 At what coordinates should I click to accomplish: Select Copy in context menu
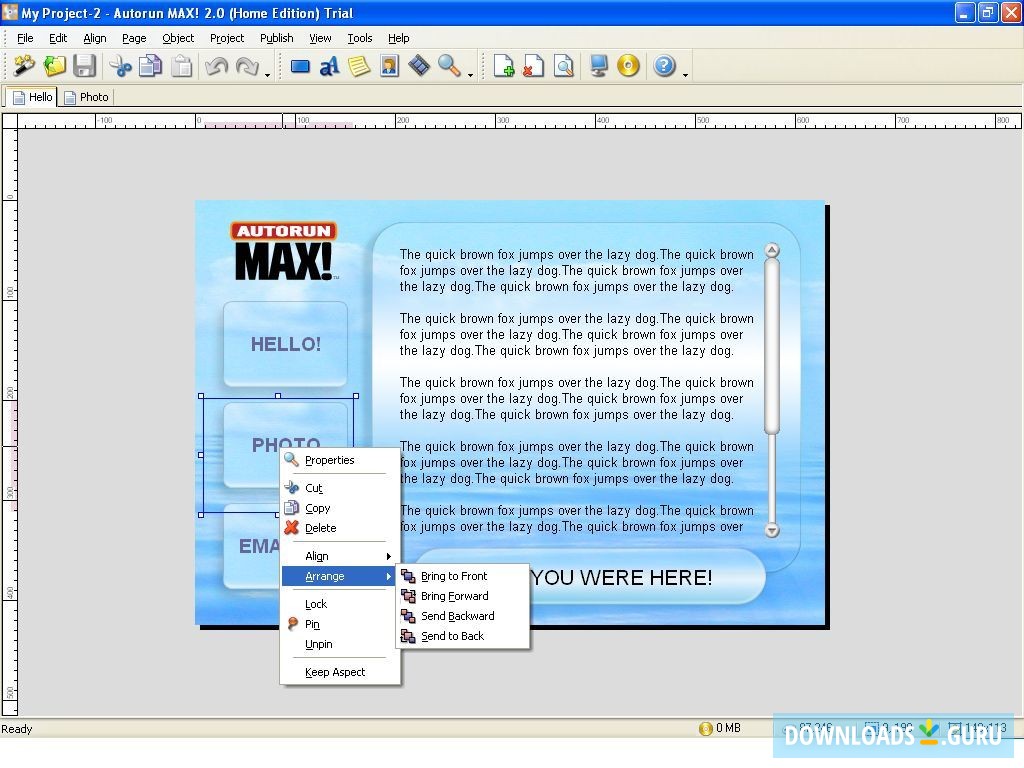[340, 508]
